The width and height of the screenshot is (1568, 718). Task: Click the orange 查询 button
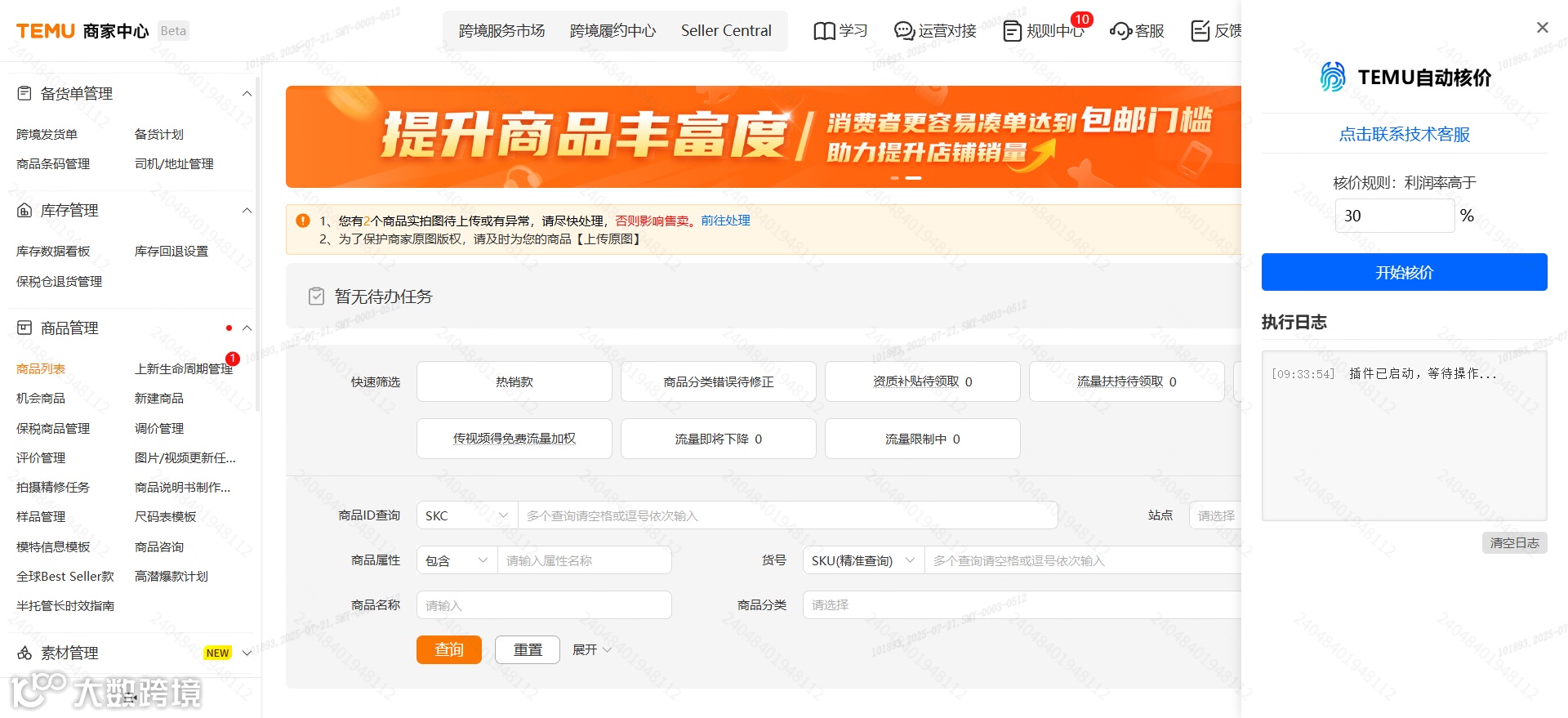click(x=449, y=649)
